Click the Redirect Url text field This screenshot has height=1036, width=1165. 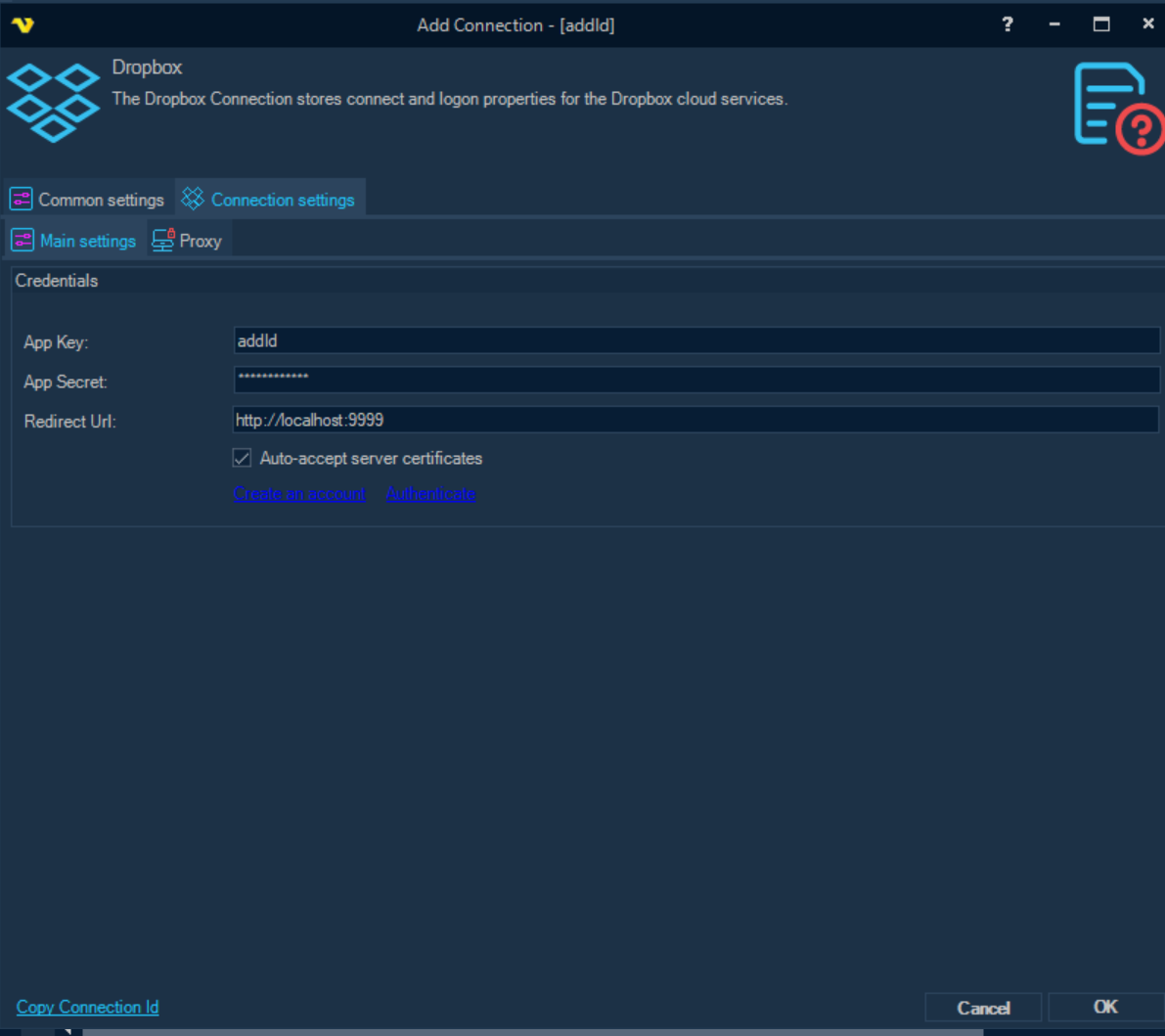pyautogui.click(x=695, y=421)
